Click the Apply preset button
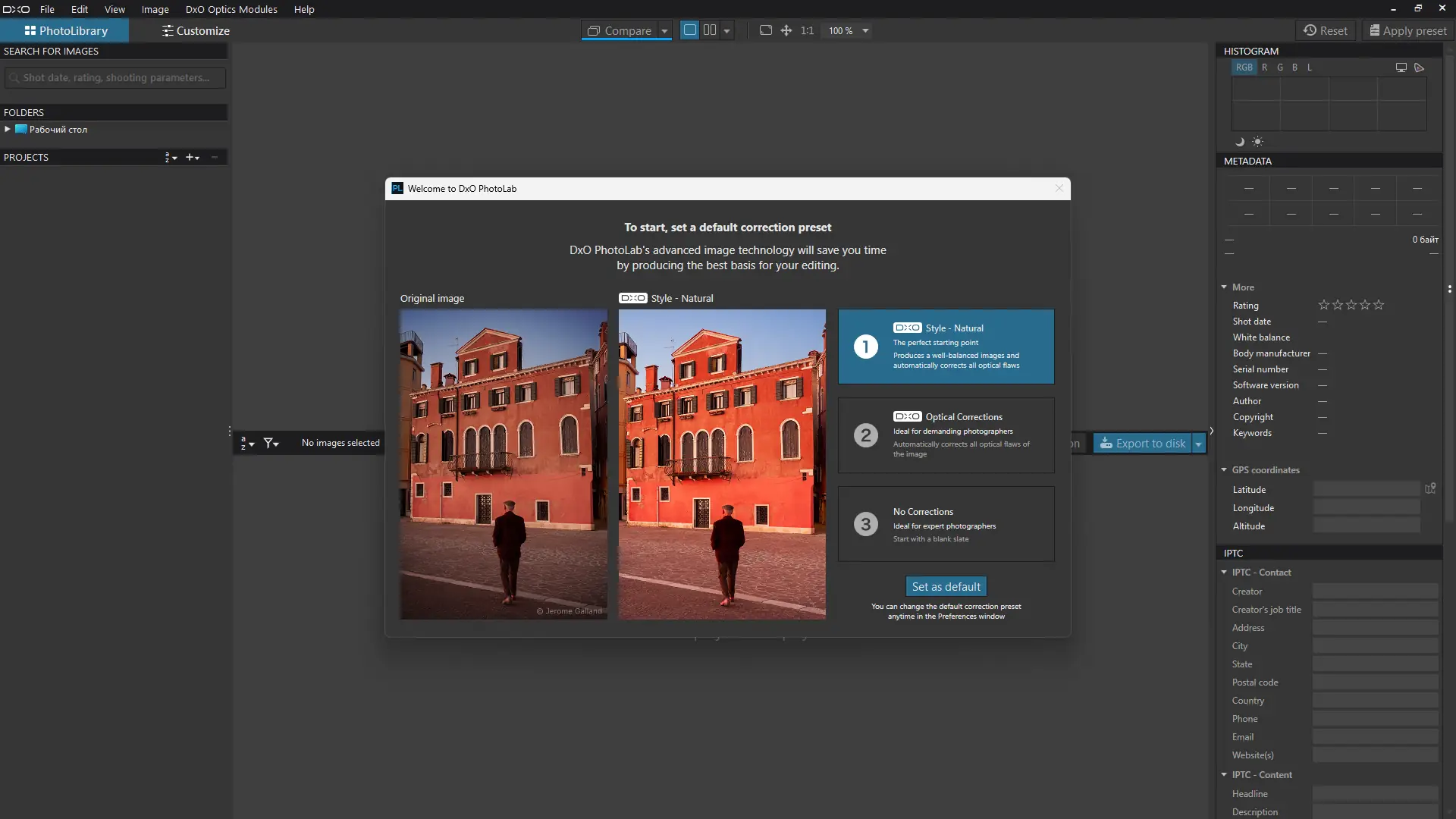This screenshot has width=1456, height=819. tap(1408, 30)
